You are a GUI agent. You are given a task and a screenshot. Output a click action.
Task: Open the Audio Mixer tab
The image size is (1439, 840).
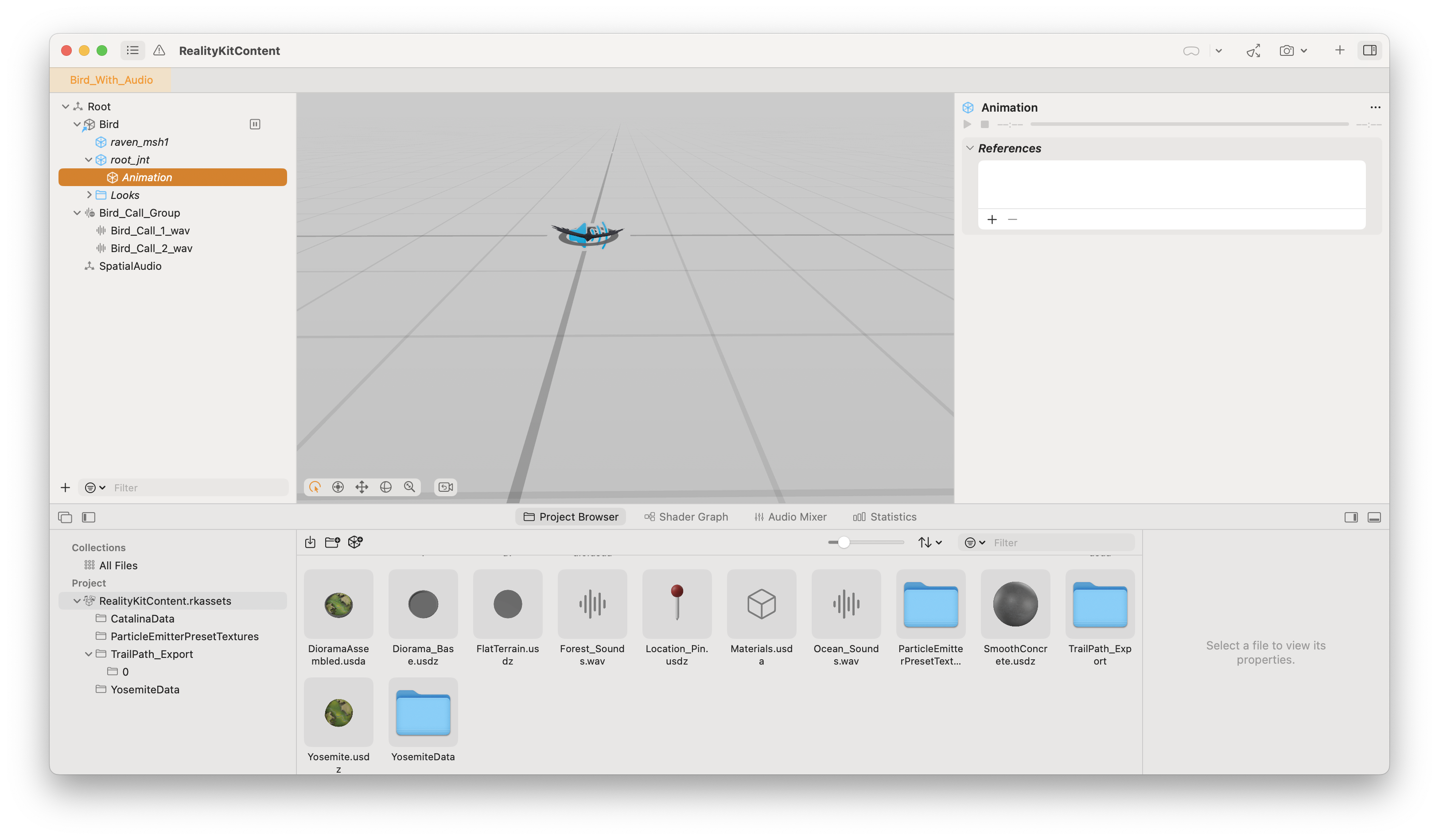click(790, 517)
